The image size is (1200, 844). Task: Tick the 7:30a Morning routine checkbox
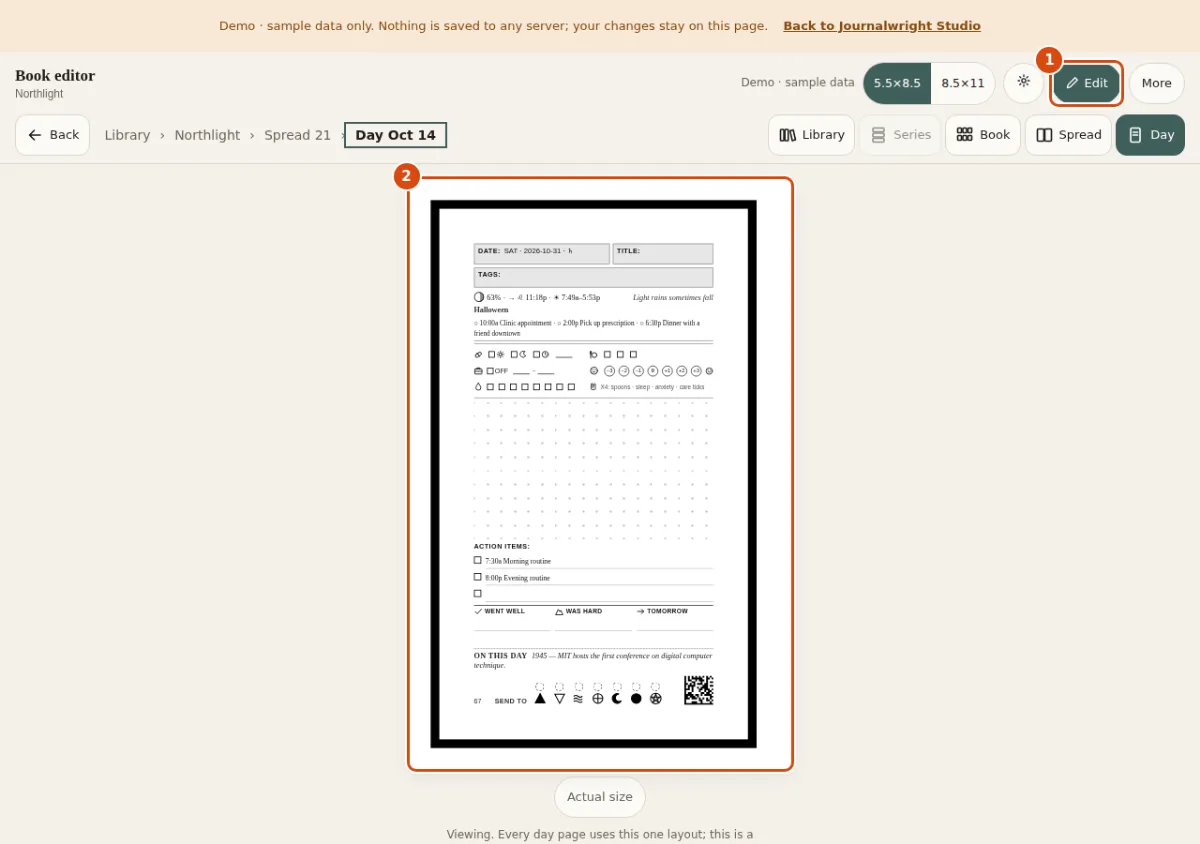pos(478,560)
